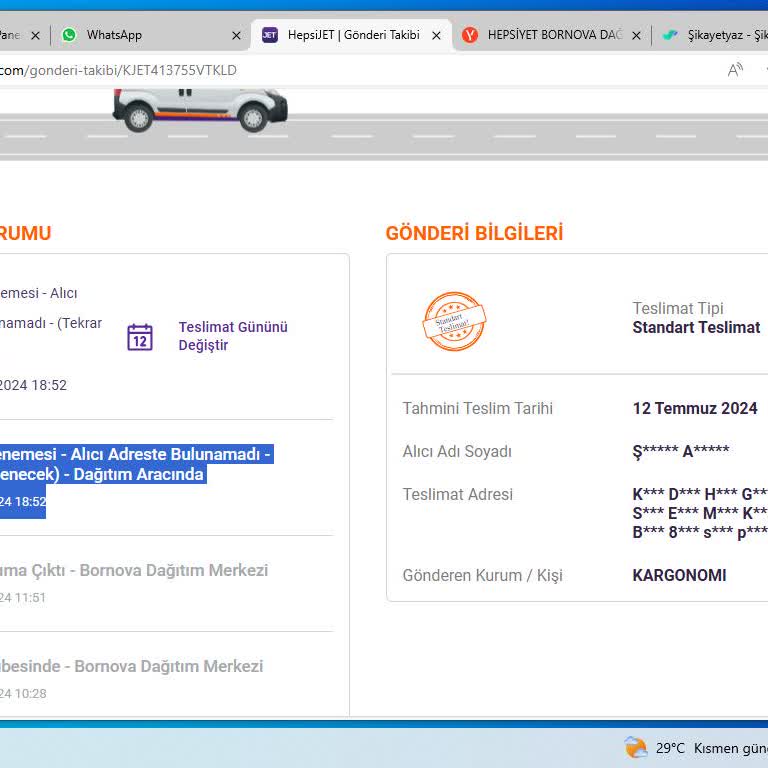Click the red Y favicon on HEPSİYET tab
Screen dimensions: 768x768
(x=470, y=35)
